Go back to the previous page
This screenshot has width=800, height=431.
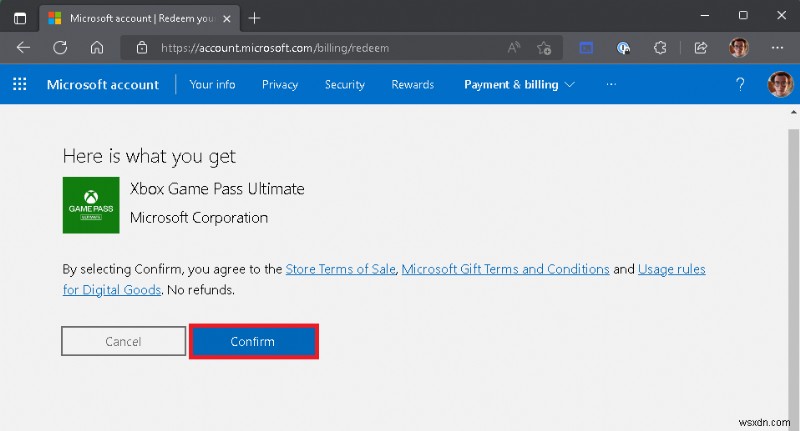coord(23,48)
